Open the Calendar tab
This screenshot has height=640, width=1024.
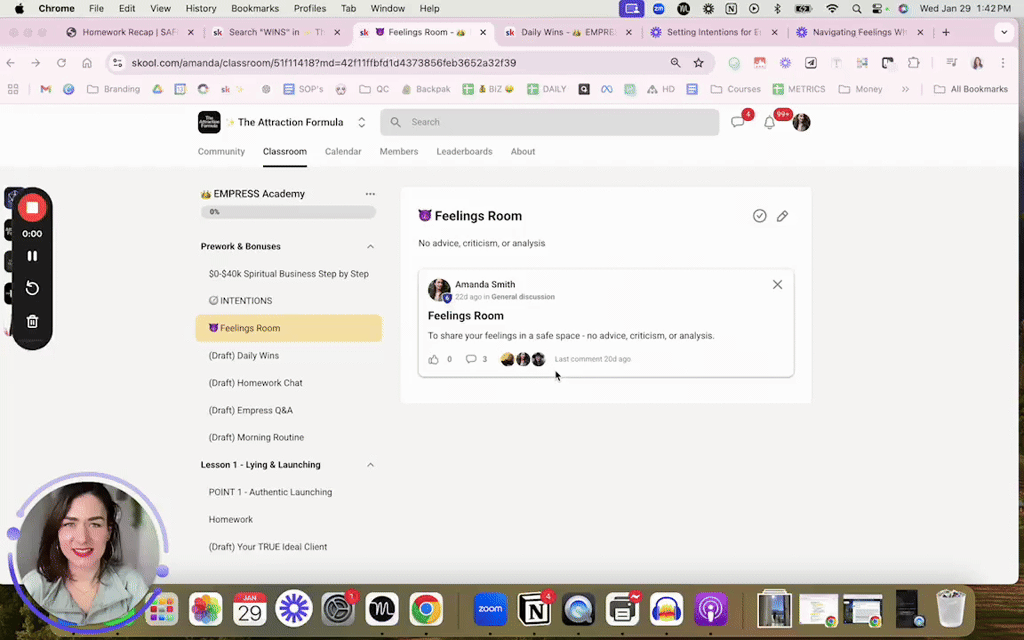(x=343, y=152)
